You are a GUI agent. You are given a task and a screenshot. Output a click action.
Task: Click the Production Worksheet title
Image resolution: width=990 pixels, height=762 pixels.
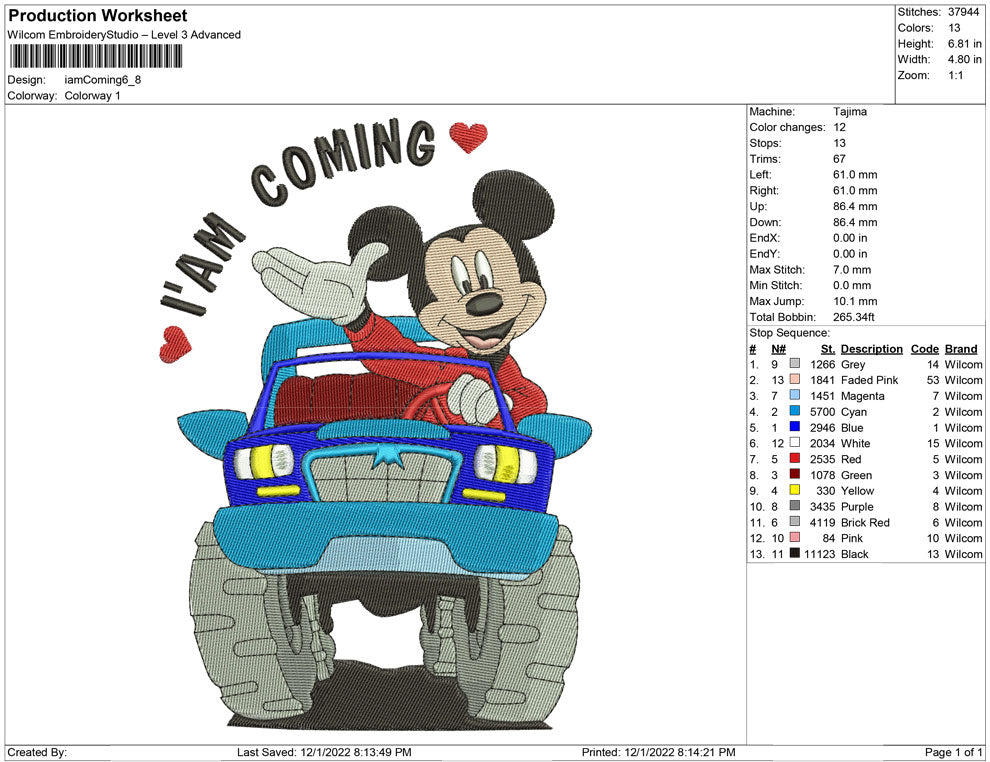(98, 16)
